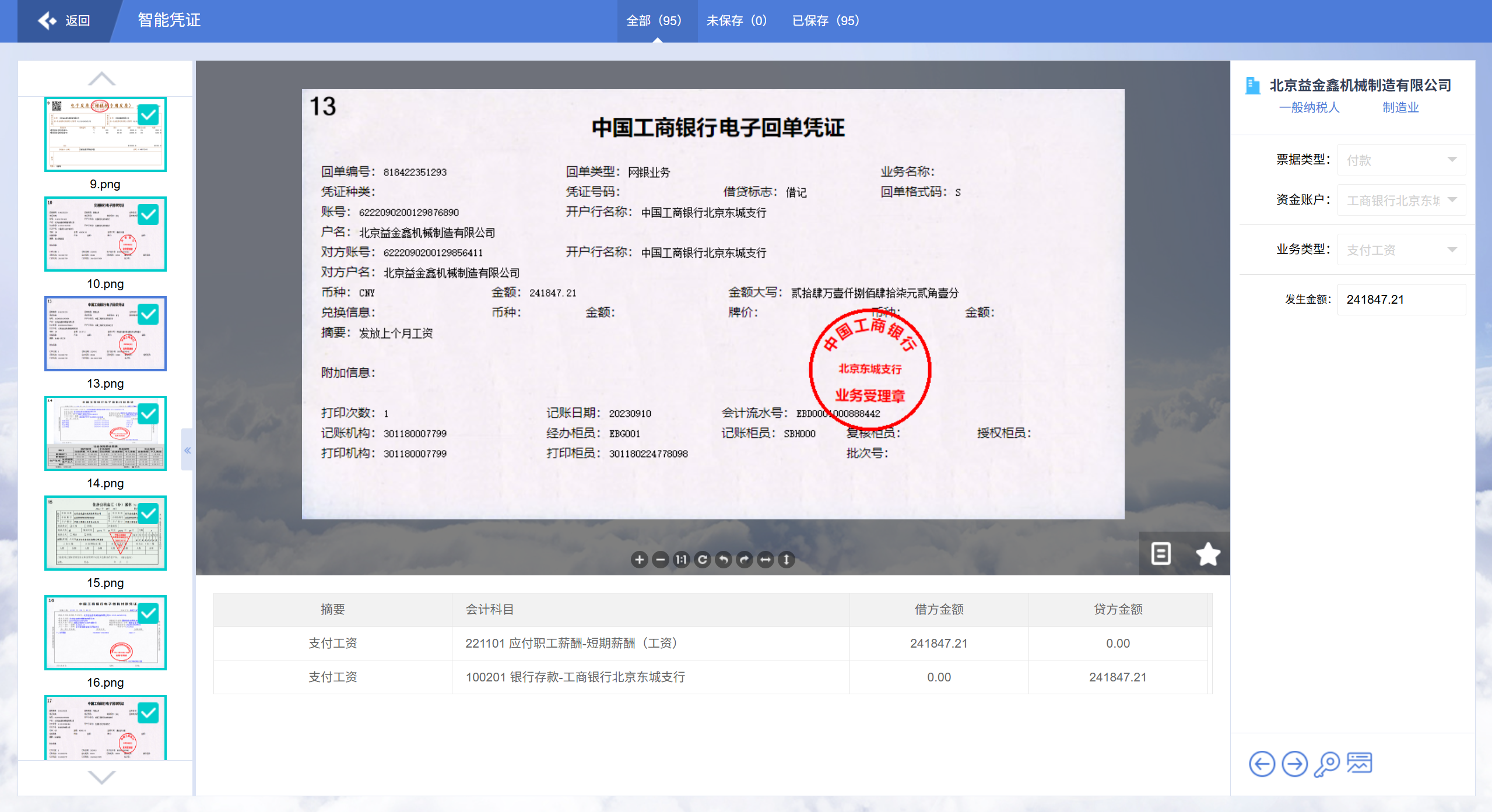This screenshot has height=812, width=1492.
Task: Click the 会计科目 column header
Action: tap(651, 609)
